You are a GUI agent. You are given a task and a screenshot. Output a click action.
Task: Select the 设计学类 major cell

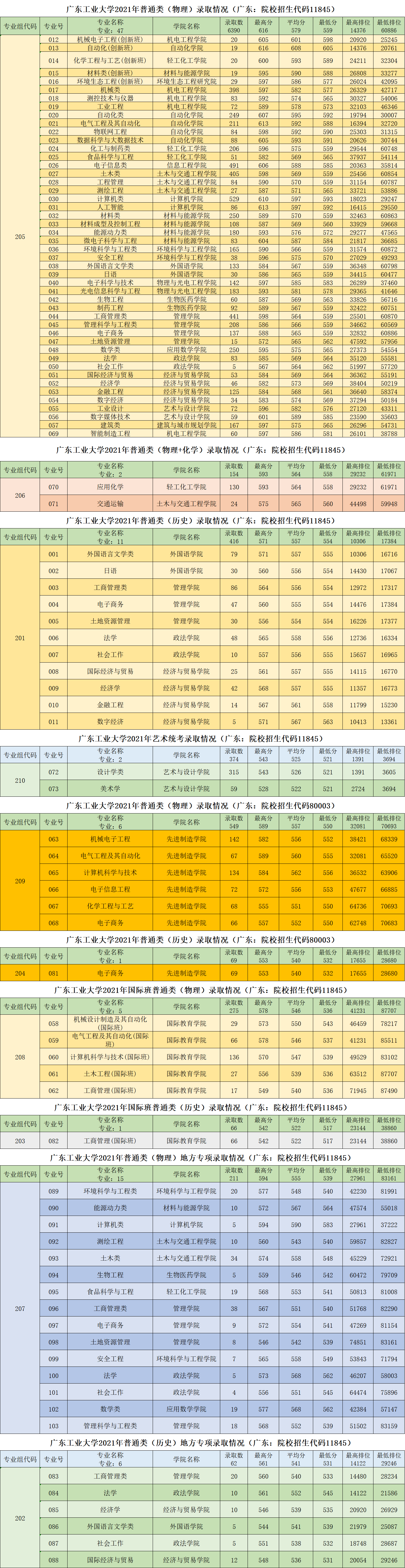coord(110,772)
